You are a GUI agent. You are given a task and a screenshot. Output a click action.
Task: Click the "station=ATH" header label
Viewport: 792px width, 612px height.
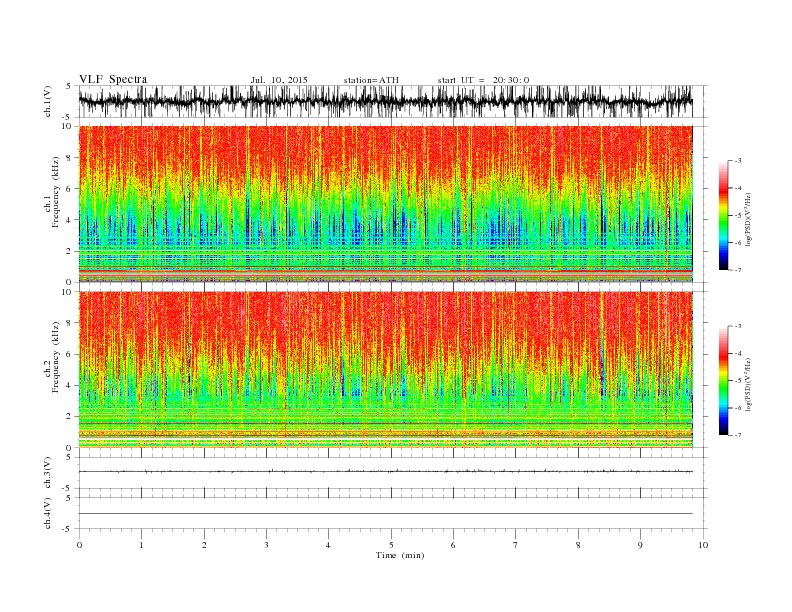(371, 80)
